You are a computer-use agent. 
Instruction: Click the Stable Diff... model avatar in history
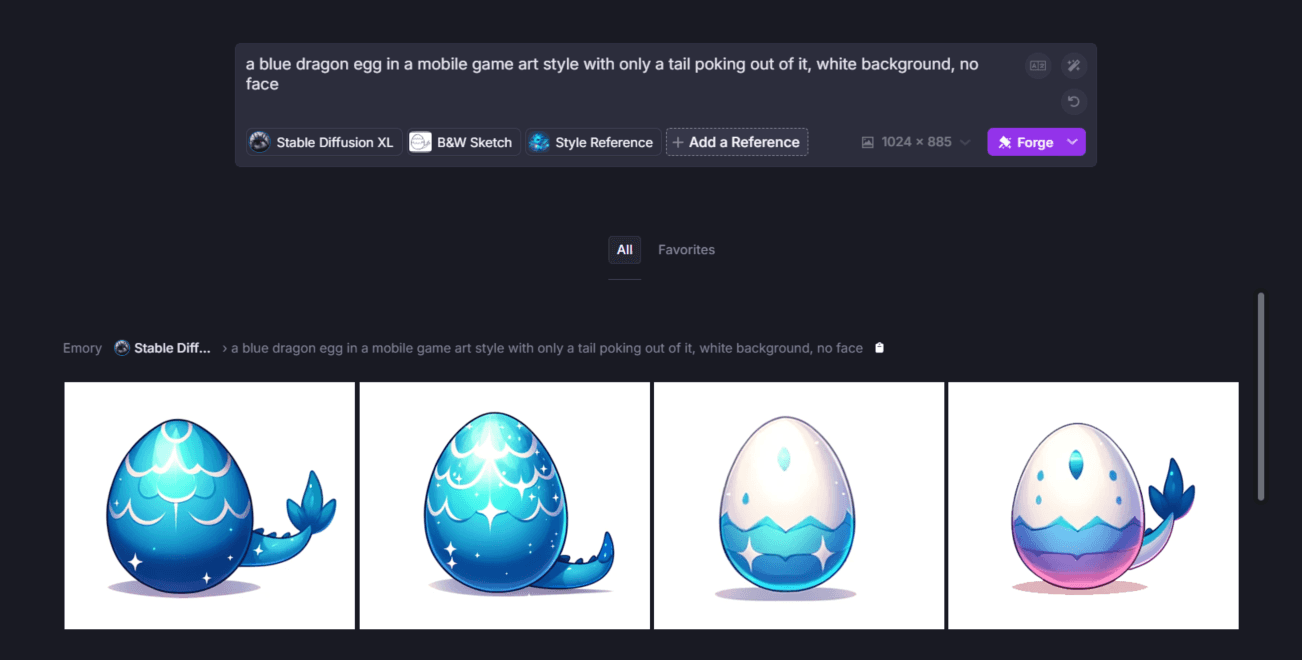[x=122, y=348]
